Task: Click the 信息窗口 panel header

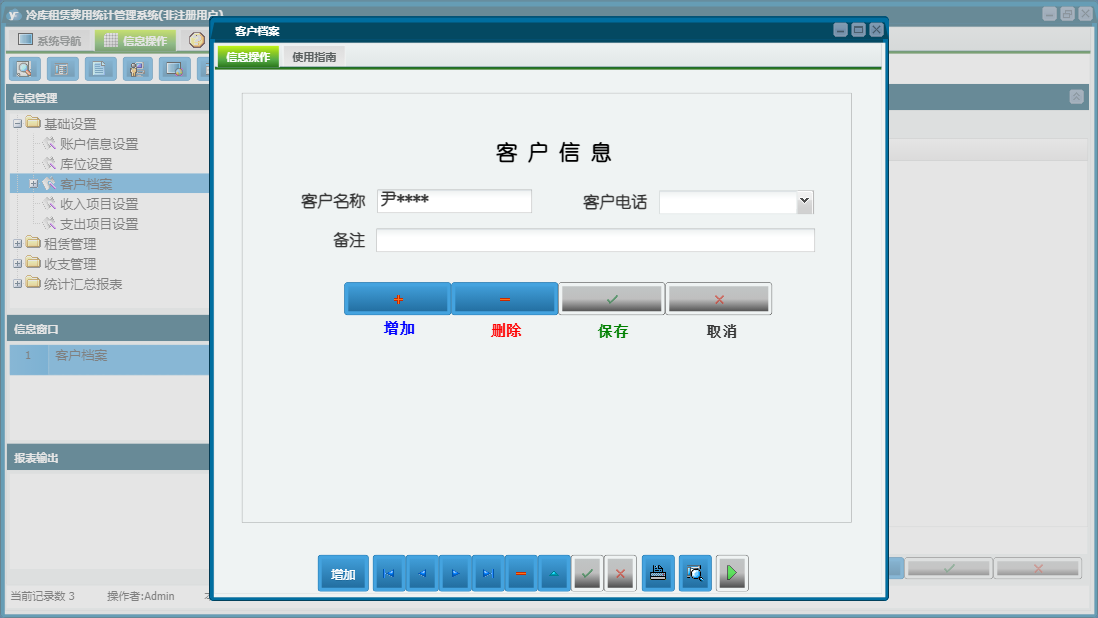Action: pos(108,329)
